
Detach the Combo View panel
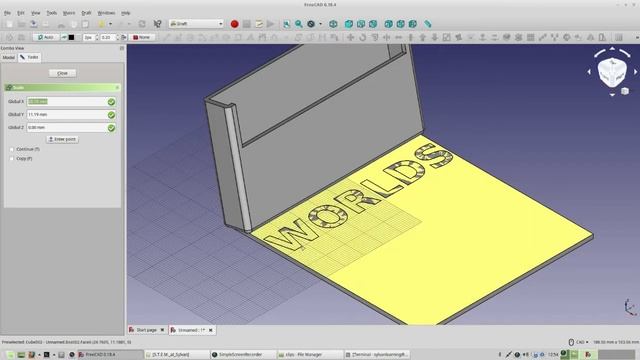(x=122, y=48)
